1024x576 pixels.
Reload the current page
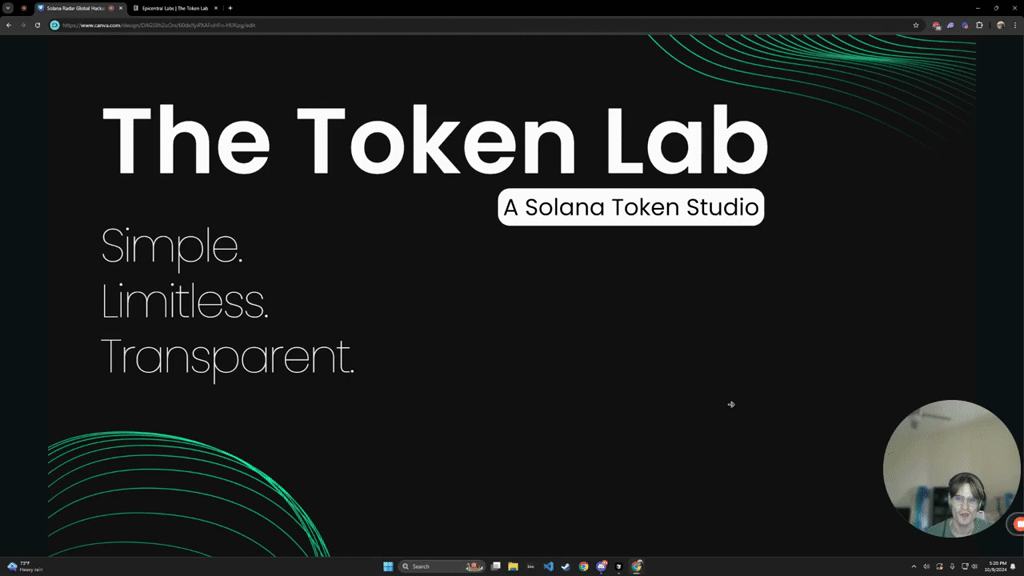pyautogui.click(x=37, y=25)
